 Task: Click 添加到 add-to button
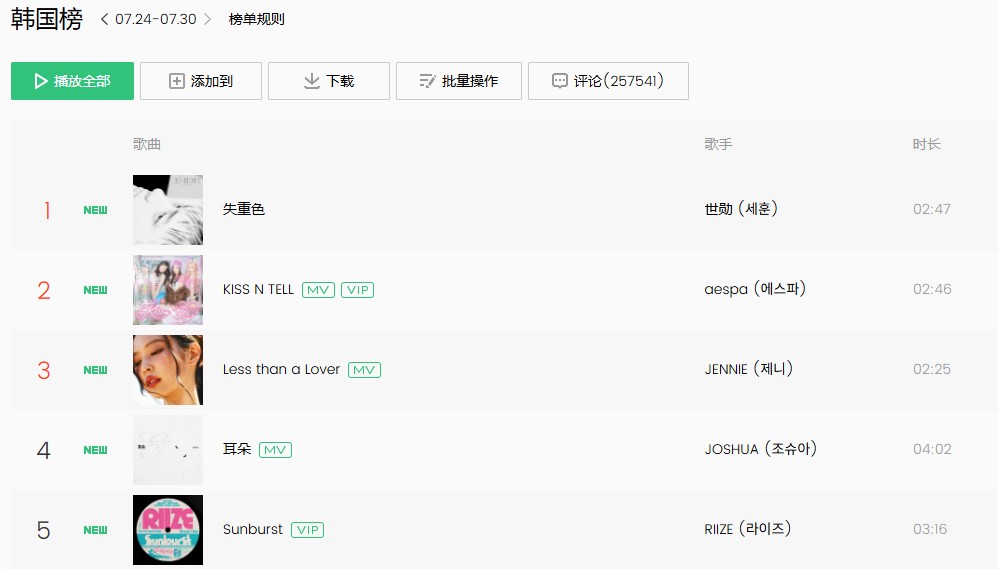click(x=201, y=81)
